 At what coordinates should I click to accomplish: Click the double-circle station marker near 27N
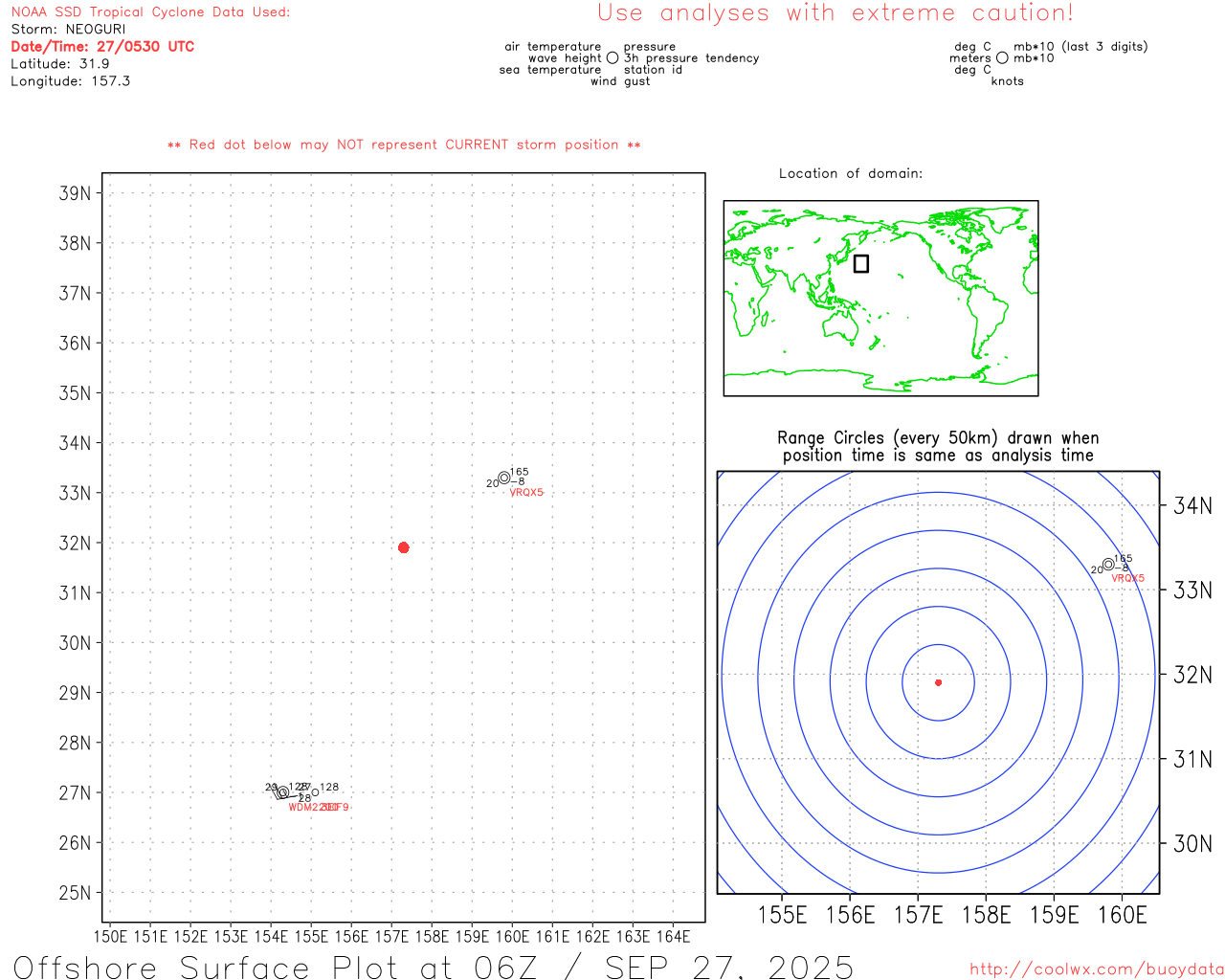[282, 792]
